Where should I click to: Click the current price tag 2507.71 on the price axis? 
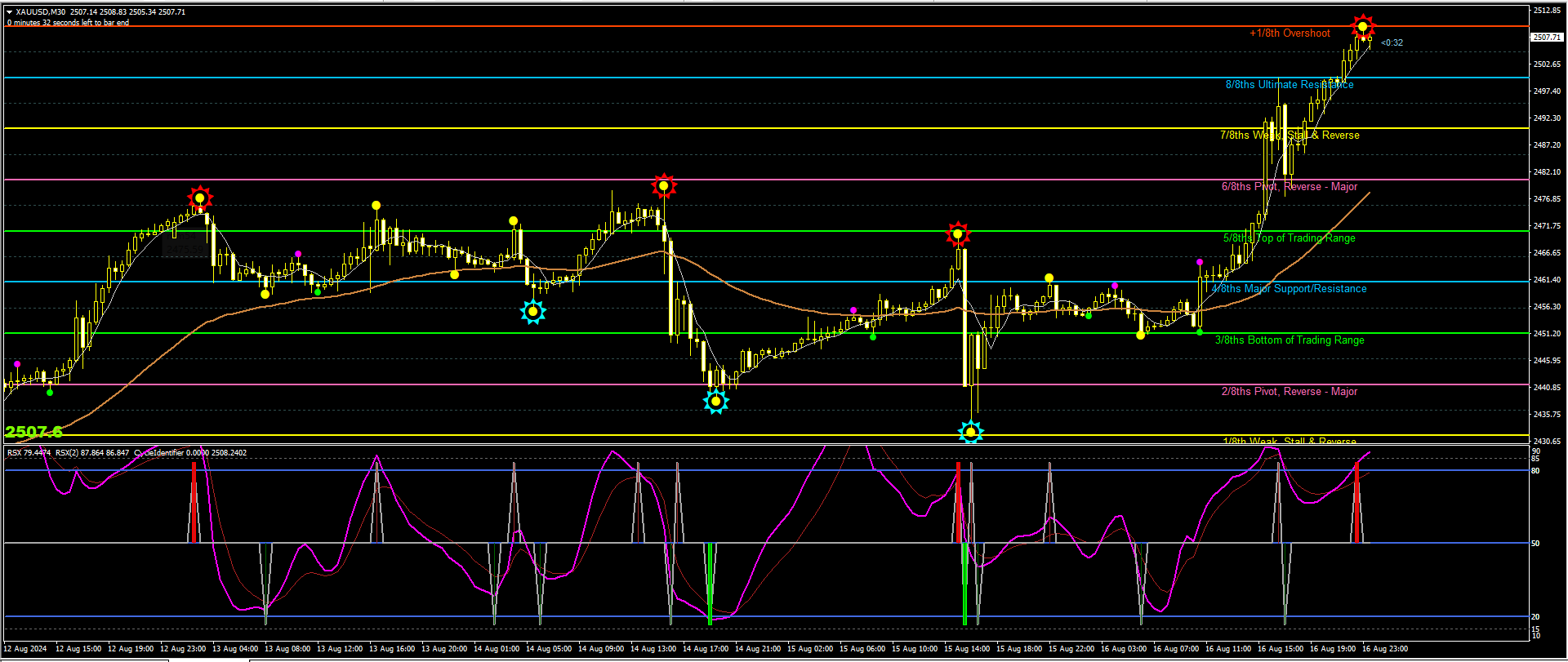[1546, 37]
